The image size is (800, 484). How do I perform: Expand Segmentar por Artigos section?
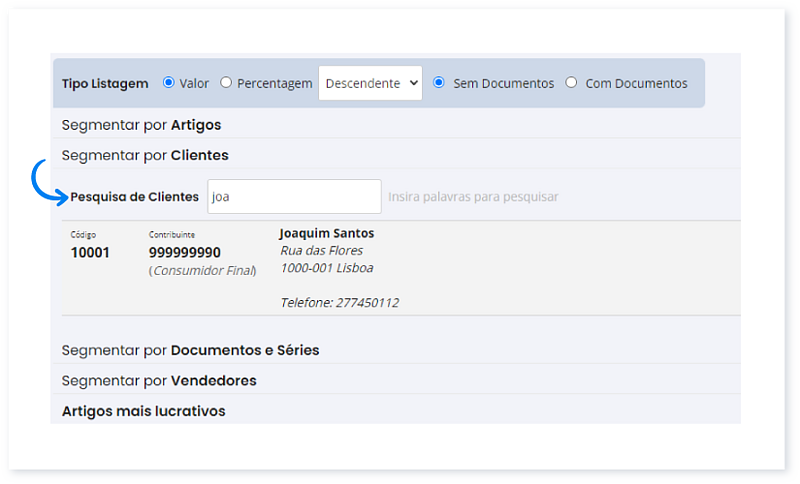pyautogui.click(x=141, y=125)
